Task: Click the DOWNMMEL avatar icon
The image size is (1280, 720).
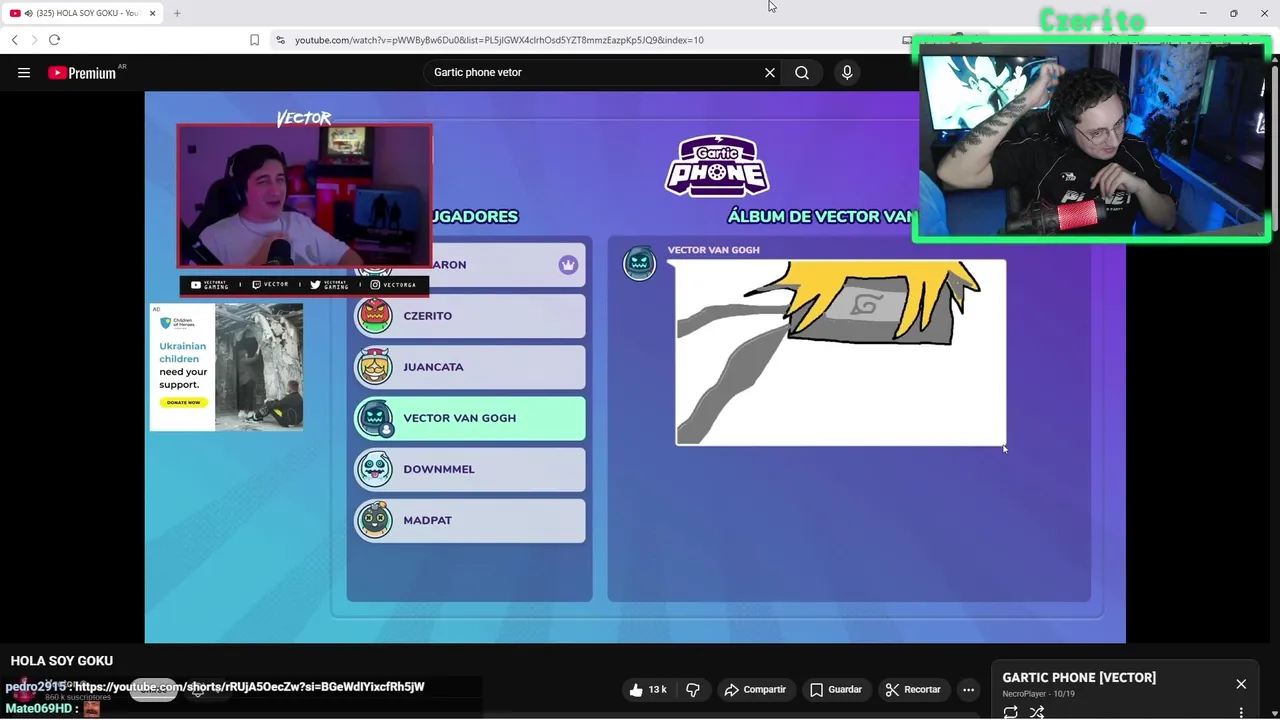Action: 375,469
